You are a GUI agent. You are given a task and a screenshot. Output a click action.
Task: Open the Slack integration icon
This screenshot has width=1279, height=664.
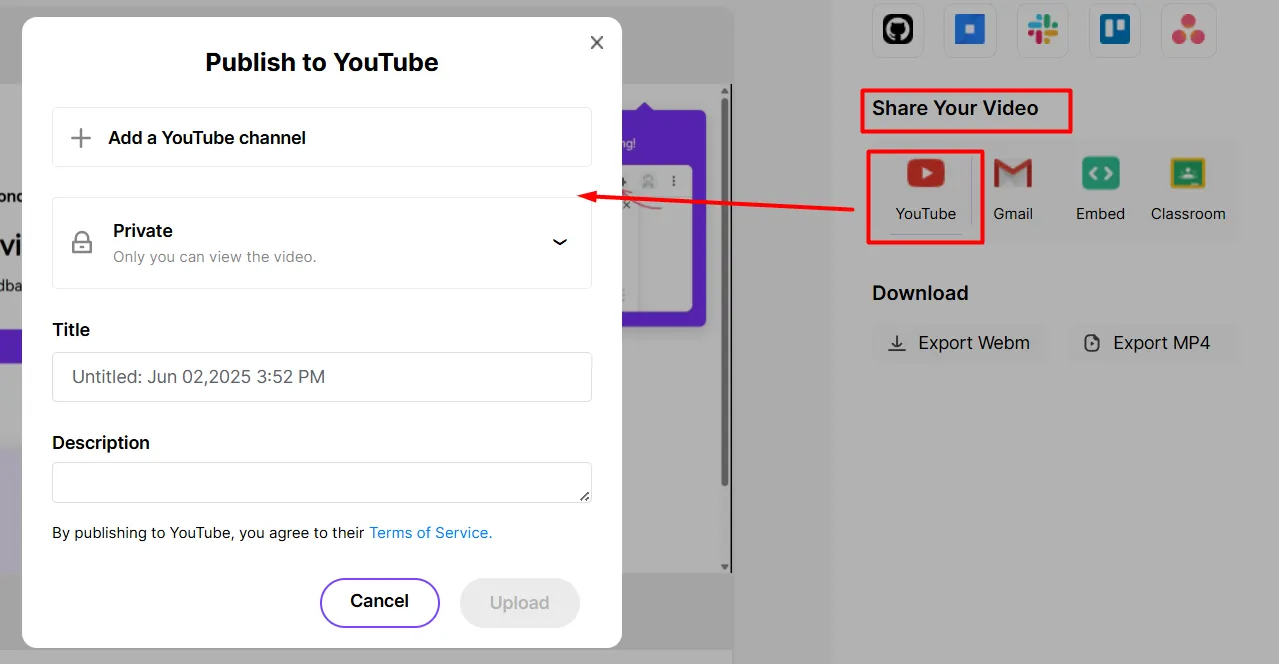point(1043,30)
